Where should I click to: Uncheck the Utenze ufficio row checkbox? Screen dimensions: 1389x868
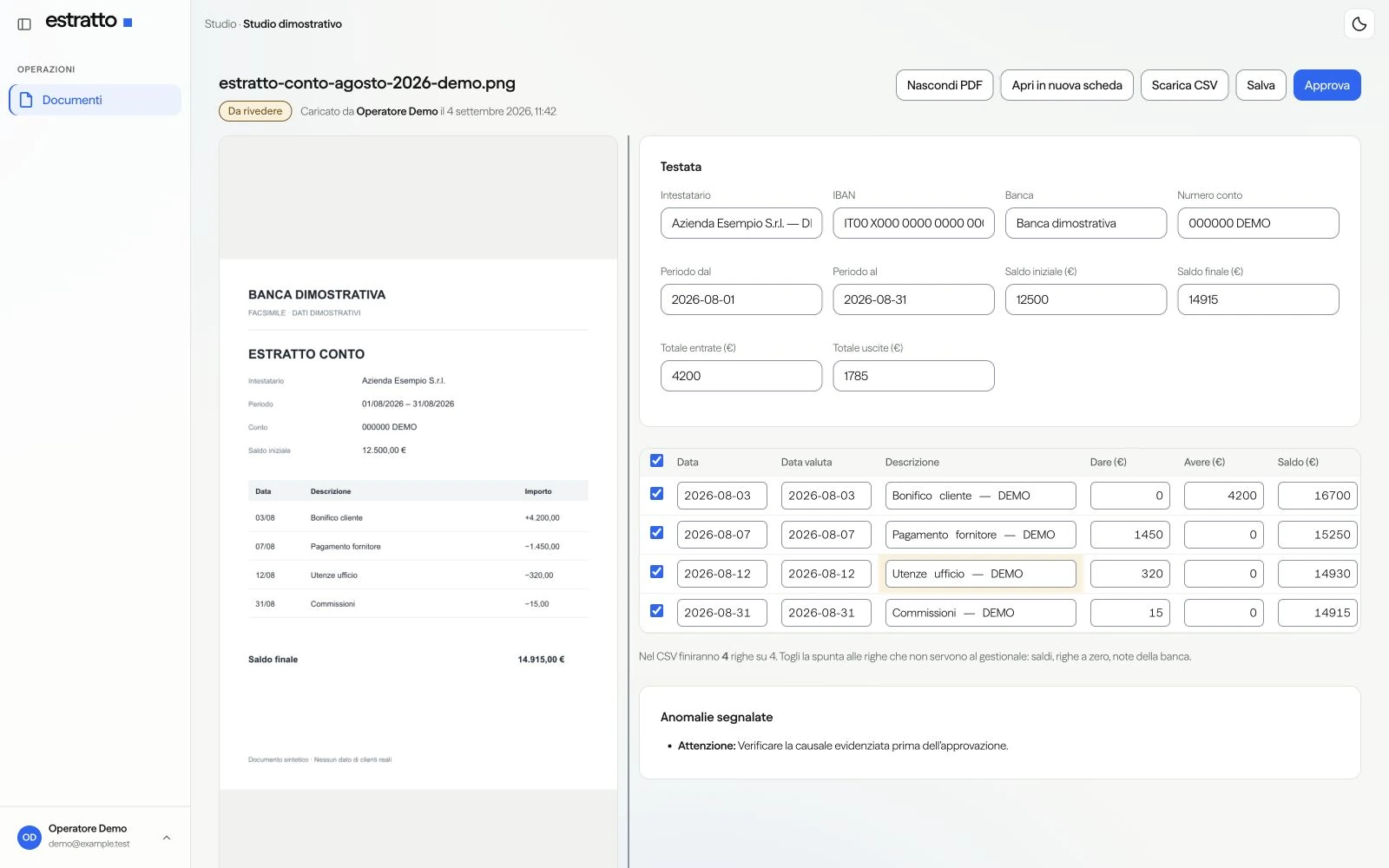click(x=656, y=572)
